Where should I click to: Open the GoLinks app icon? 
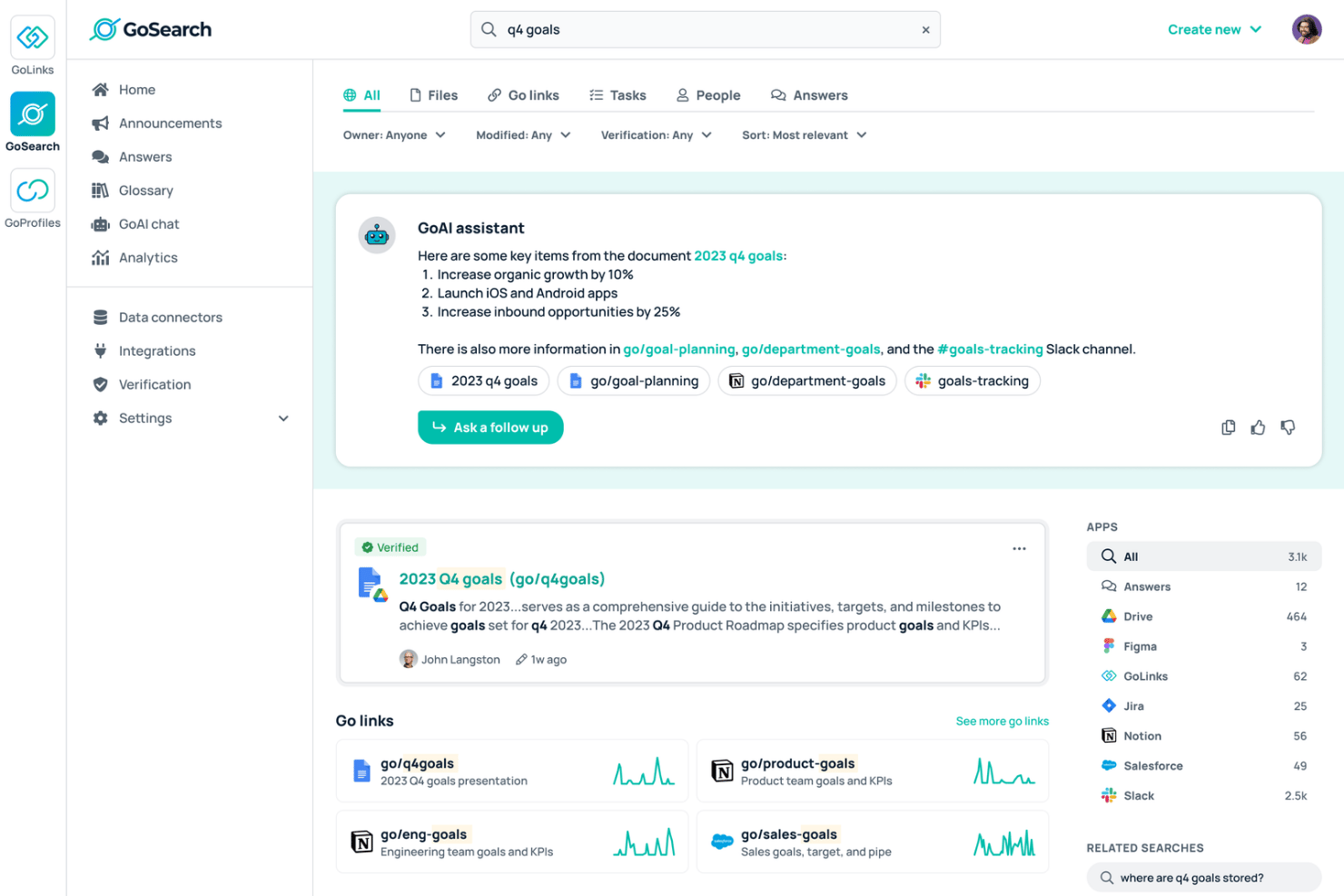tap(33, 37)
